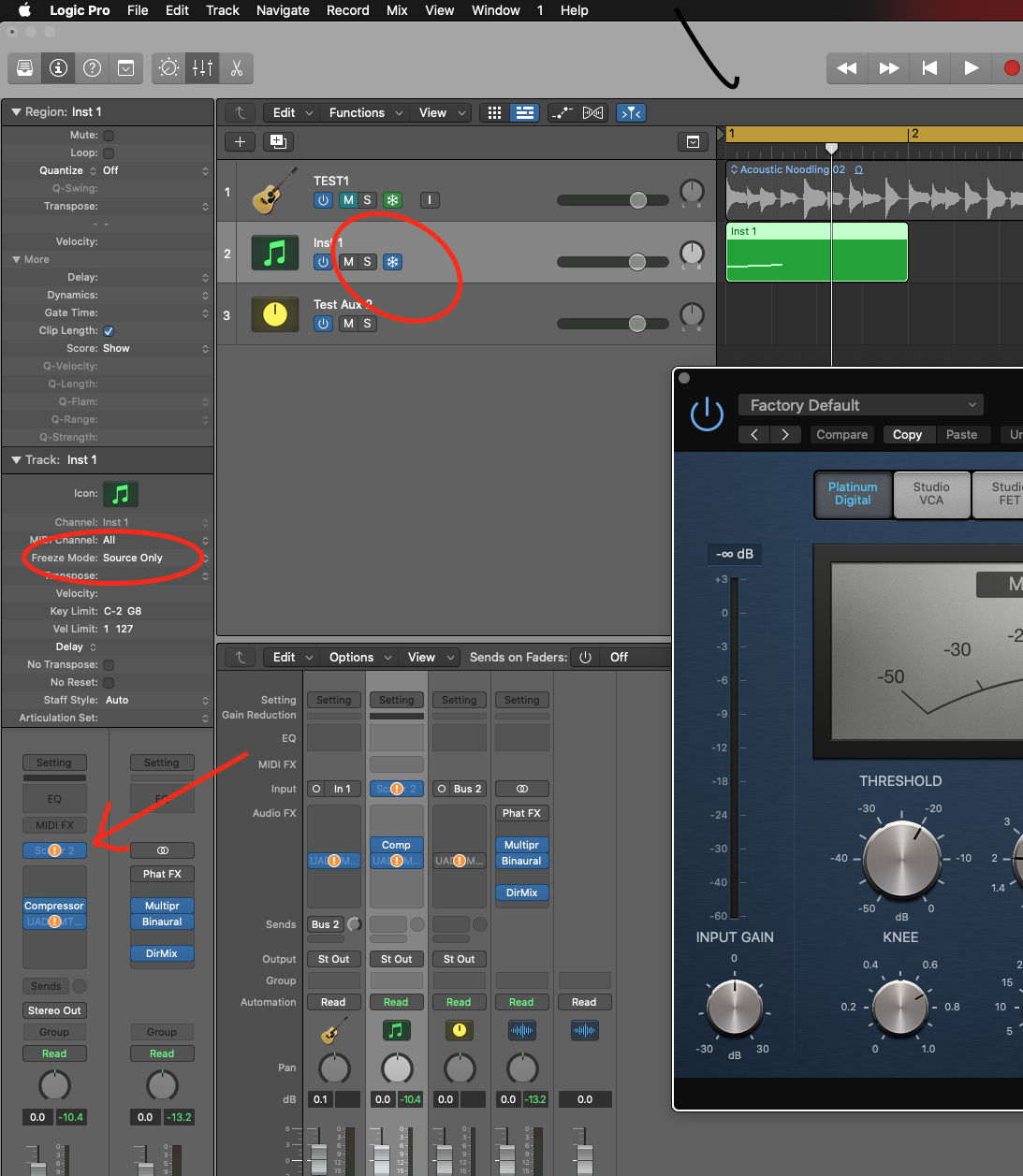This screenshot has height=1176, width=1023.
Task: Enable the No Reset checkbox
Action: (109, 683)
